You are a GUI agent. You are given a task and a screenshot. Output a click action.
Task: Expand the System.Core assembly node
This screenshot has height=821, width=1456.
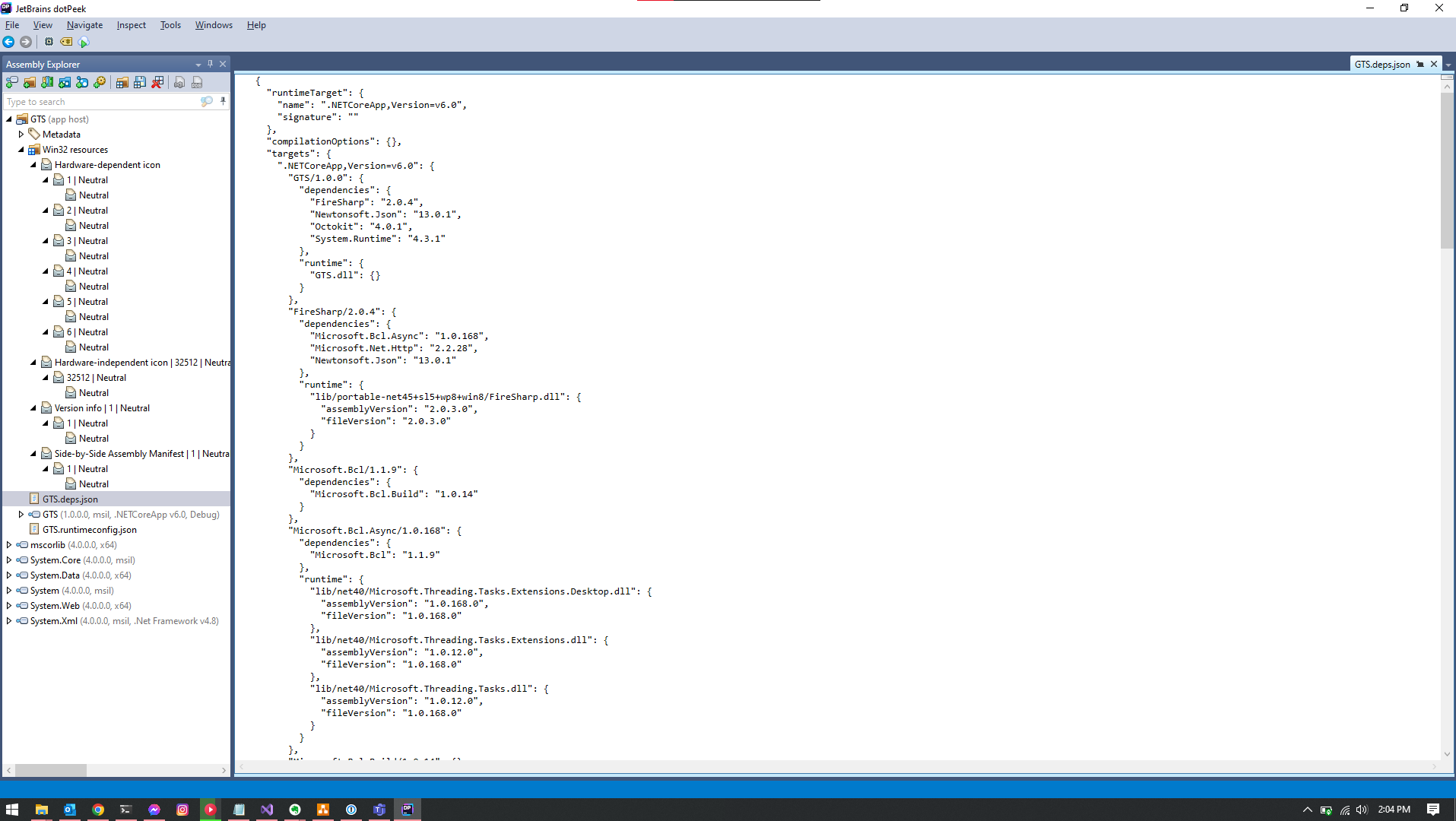tap(9, 560)
